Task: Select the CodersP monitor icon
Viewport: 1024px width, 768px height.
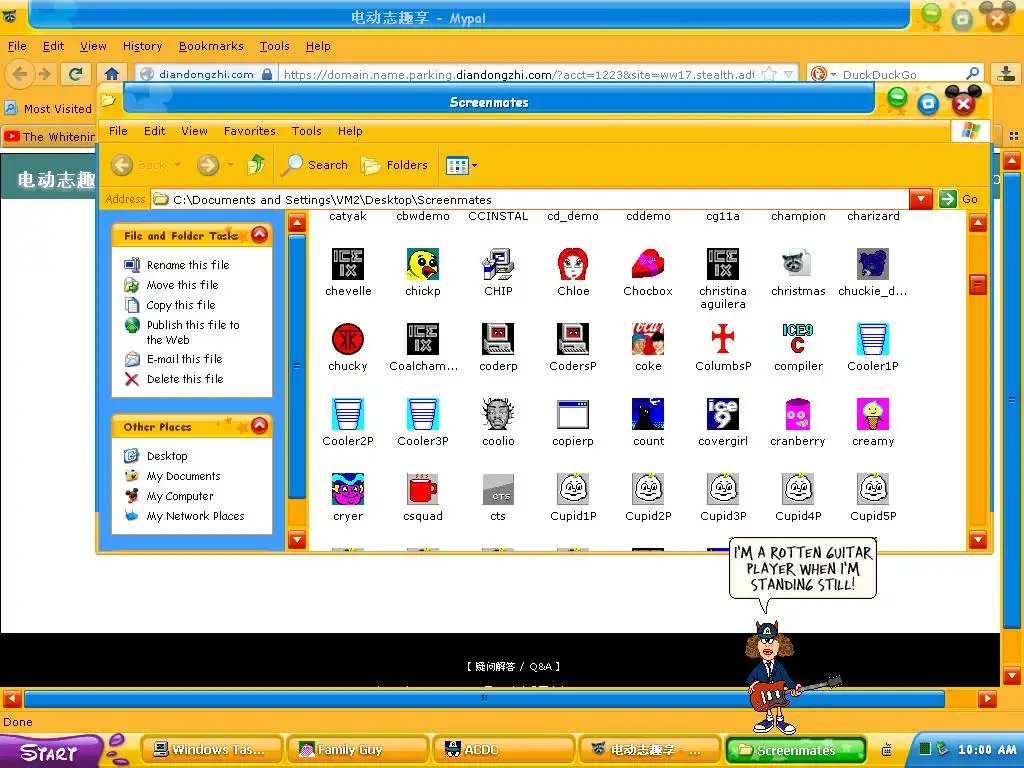Action: (x=573, y=339)
